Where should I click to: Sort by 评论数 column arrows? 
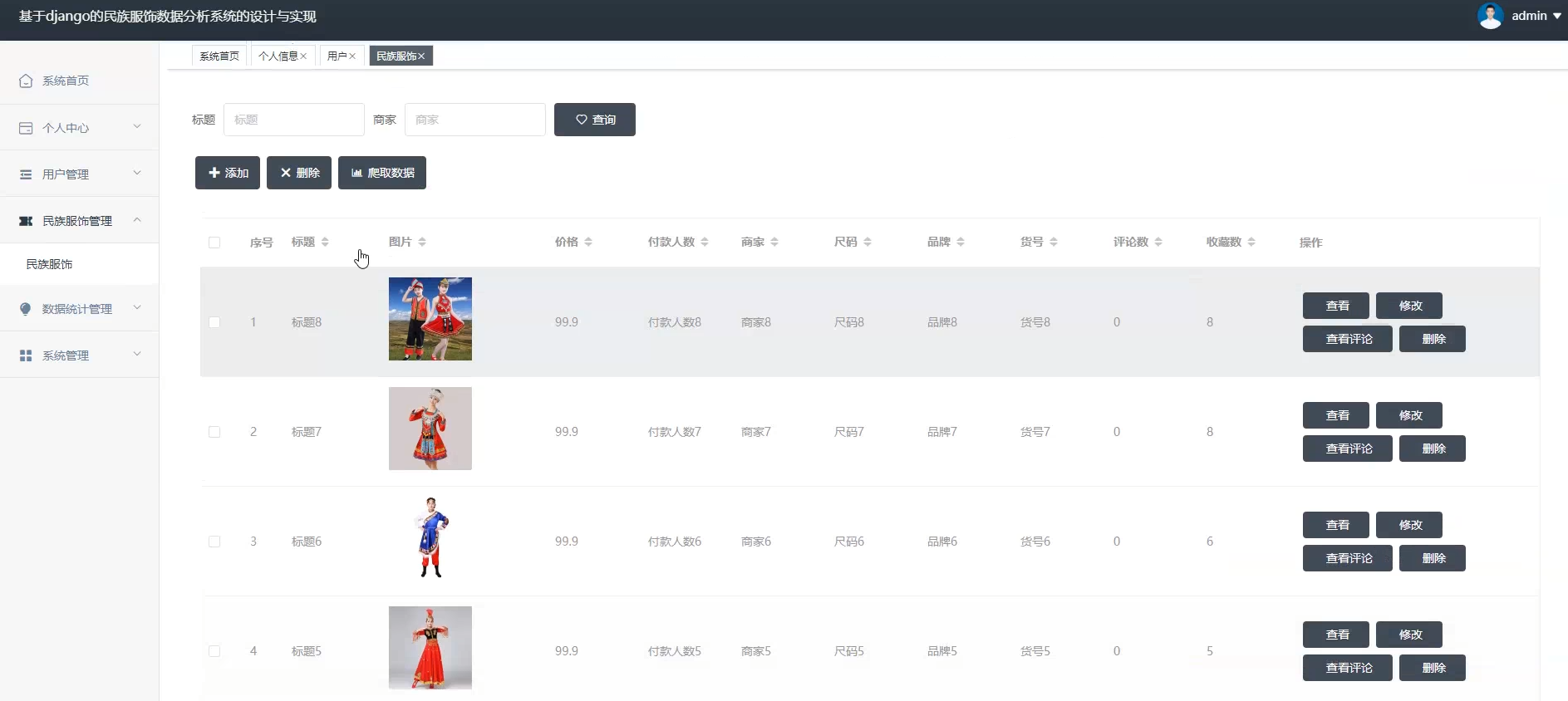click(1158, 242)
